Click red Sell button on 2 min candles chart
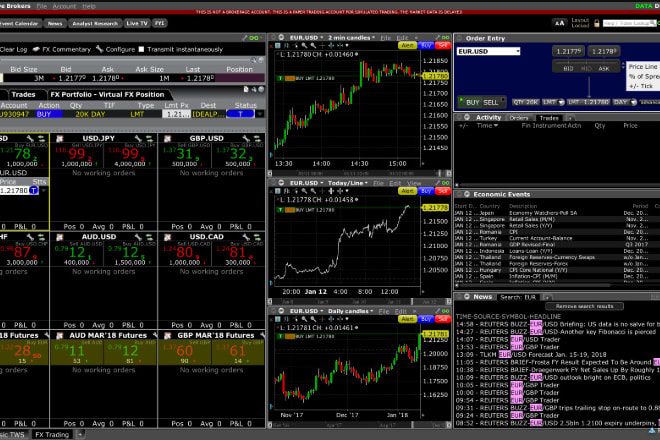The width and height of the screenshot is (660, 440). [x=442, y=45]
